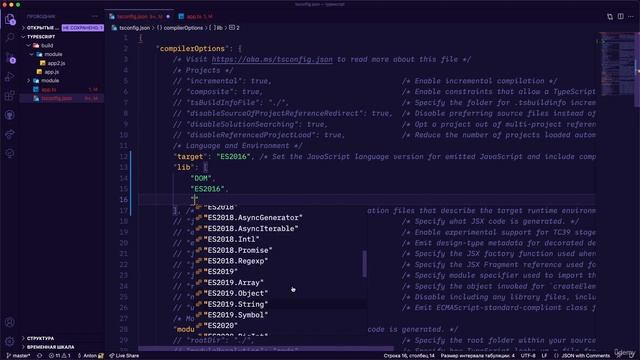
Task: Click the editor minimap overview
Action: [x=617, y=65]
